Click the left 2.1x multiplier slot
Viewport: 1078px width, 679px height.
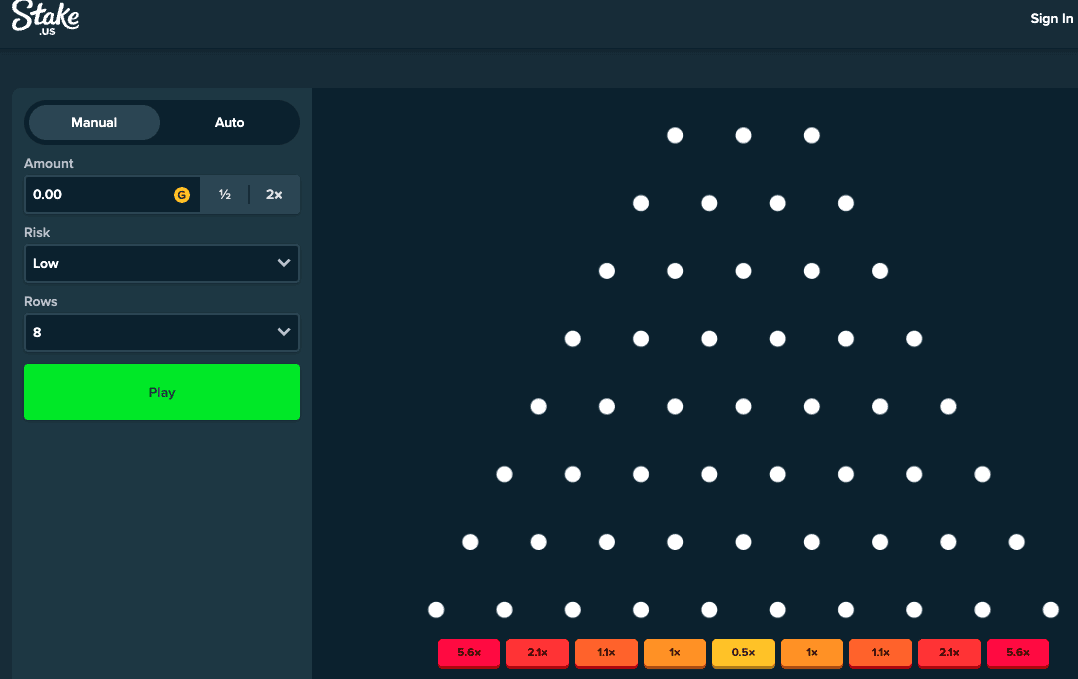point(537,653)
